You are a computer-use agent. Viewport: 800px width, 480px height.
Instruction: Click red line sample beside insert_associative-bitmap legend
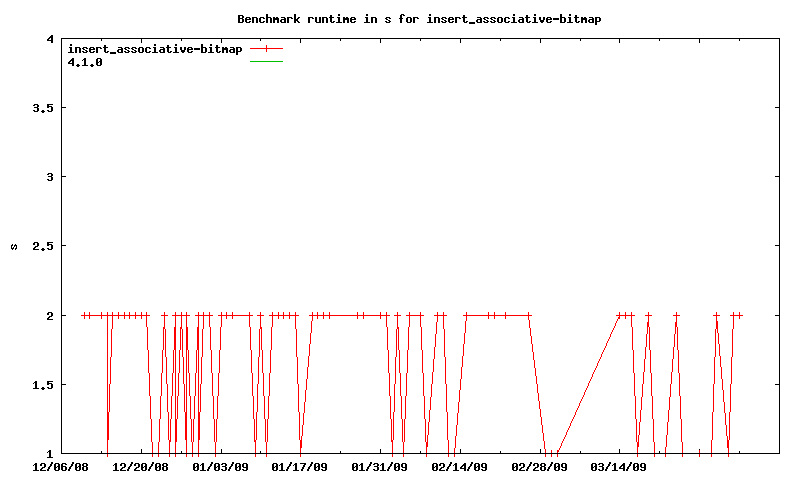267,49
